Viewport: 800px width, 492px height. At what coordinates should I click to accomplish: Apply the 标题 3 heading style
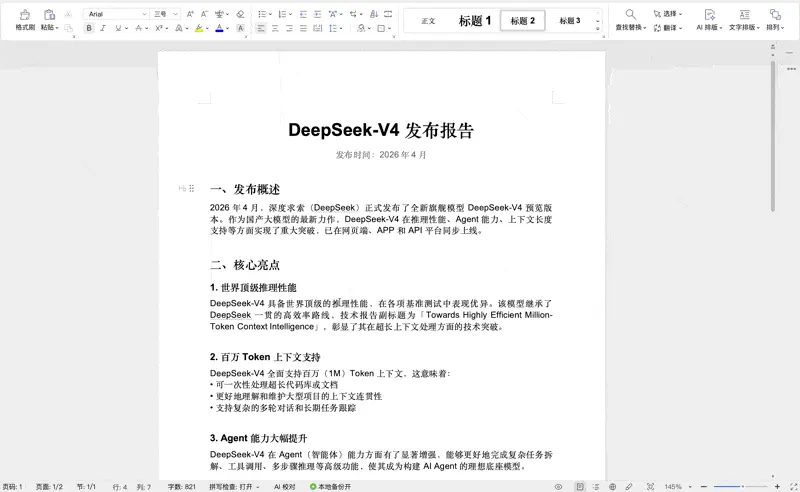(569, 21)
